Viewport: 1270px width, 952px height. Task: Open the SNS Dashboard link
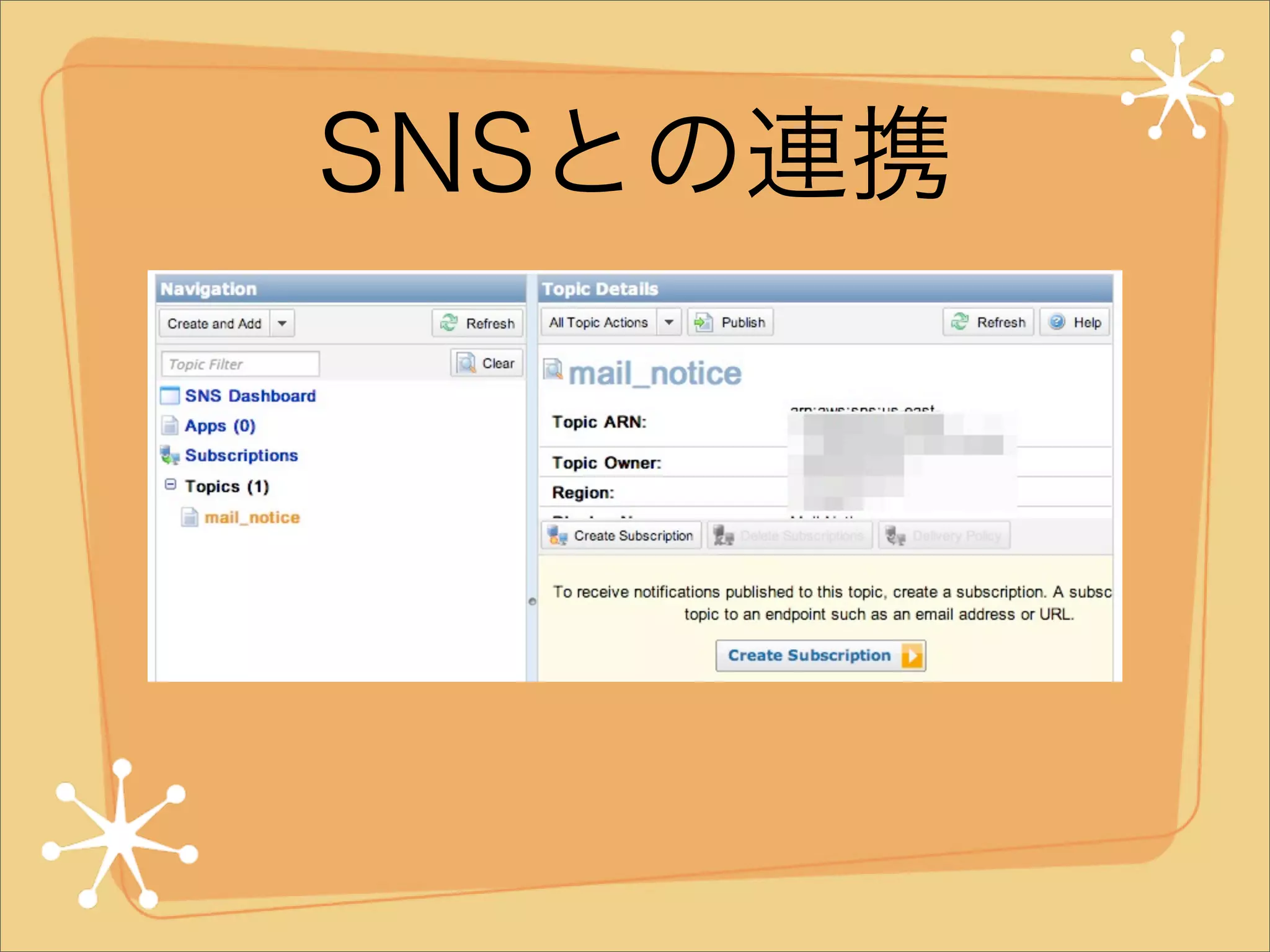pyautogui.click(x=251, y=396)
